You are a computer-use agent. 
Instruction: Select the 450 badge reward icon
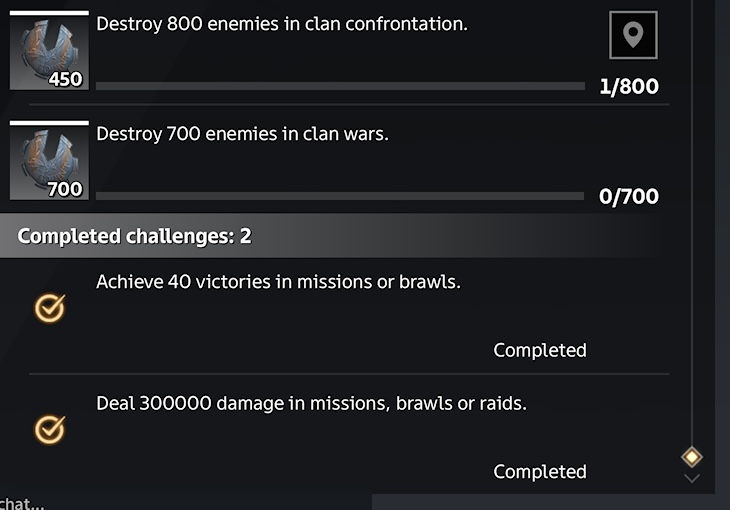coord(49,50)
